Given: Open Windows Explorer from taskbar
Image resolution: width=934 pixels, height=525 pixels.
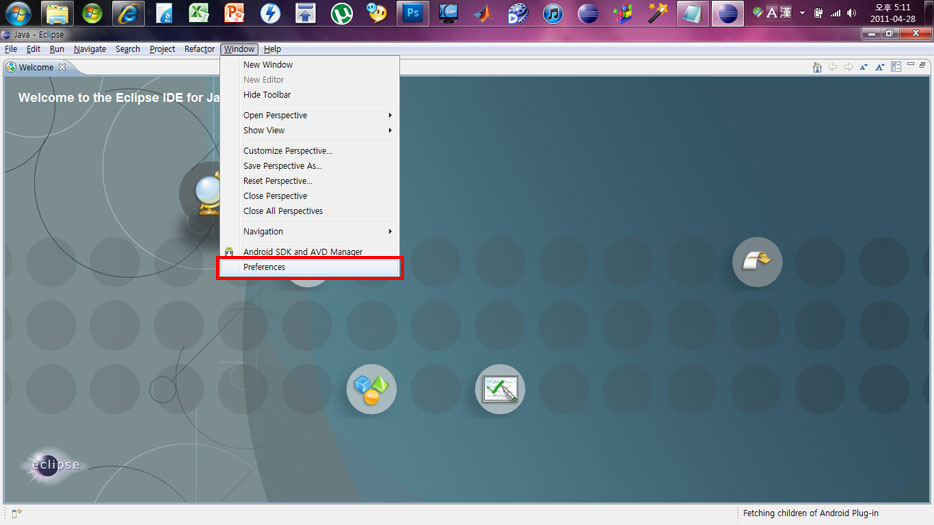Looking at the screenshot, I should [x=57, y=14].
